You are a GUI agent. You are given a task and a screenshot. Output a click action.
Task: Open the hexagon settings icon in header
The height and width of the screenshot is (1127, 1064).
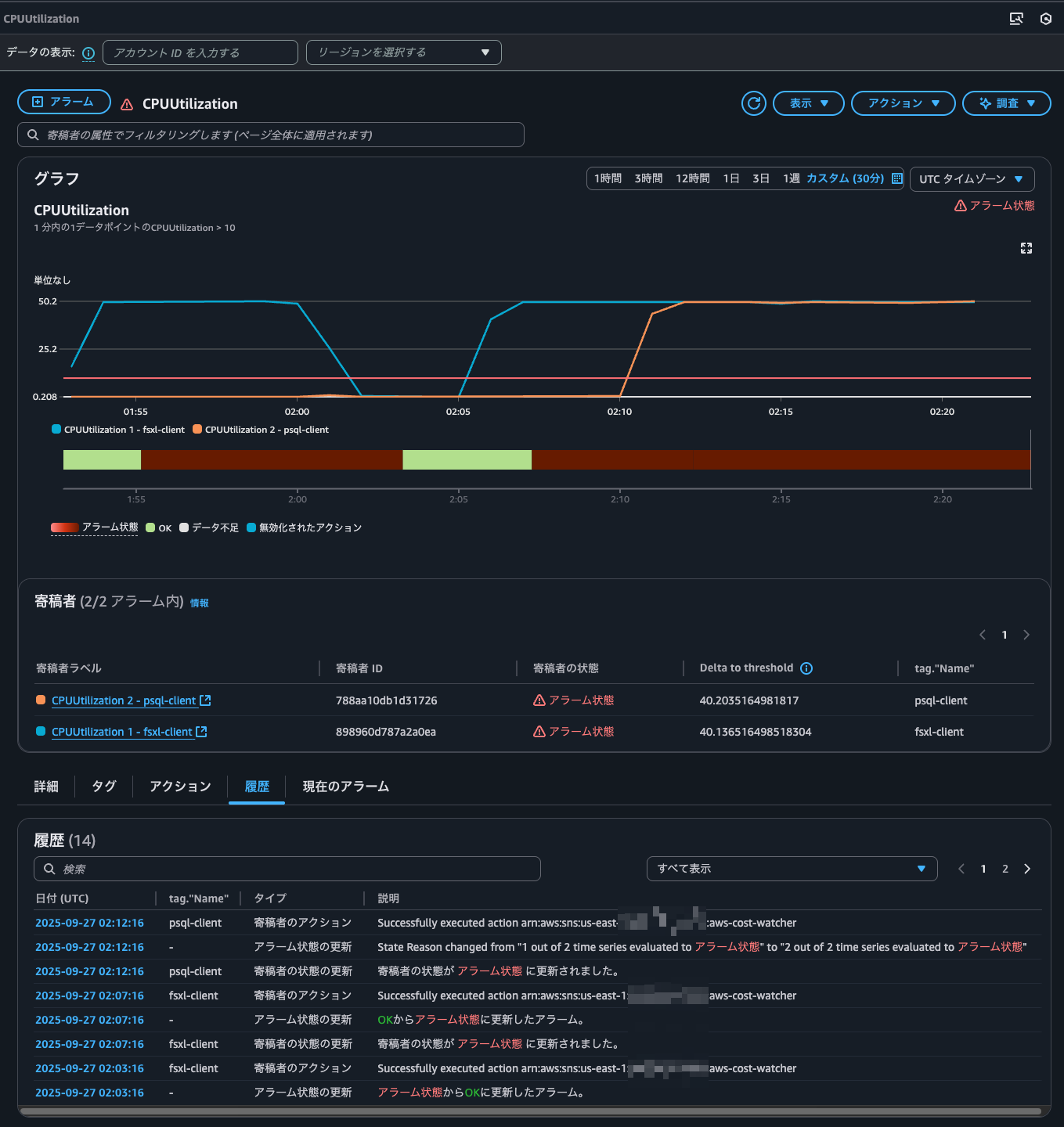coord(1046,19)
